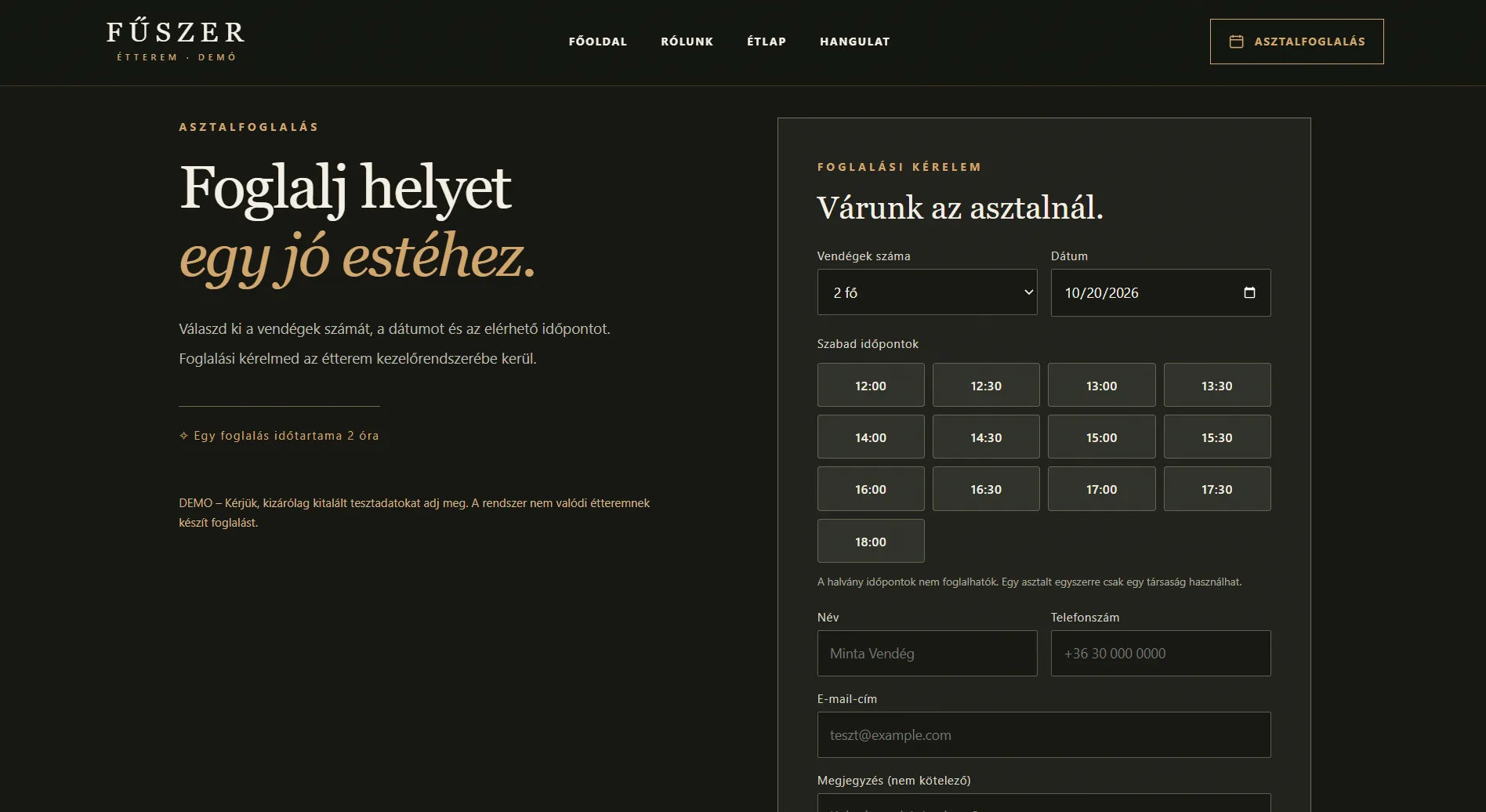Click the Fűszer restaurant logo
Viewport: 1486px width, 812px height.
(176, 41)
